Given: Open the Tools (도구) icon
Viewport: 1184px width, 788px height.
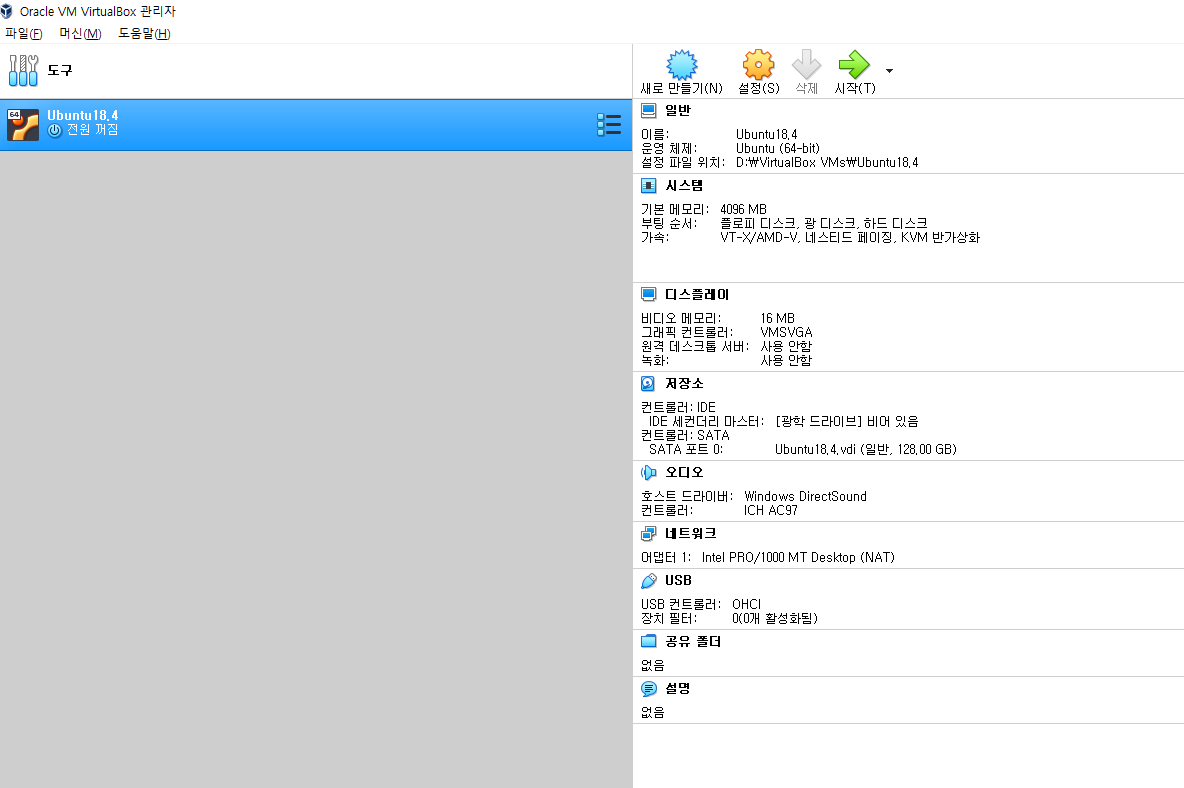Looking at the screenshot, I should tap(23, 70).
